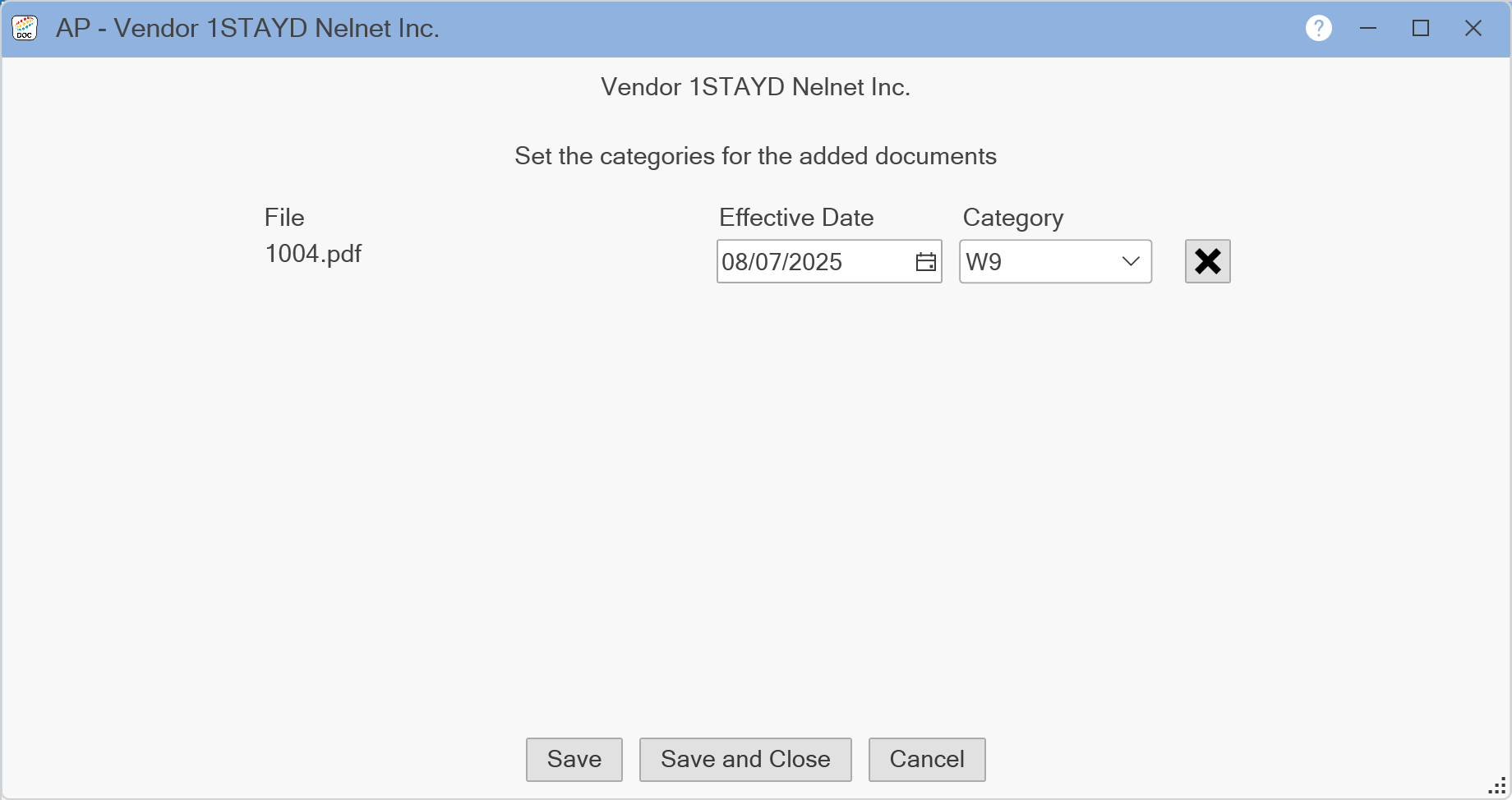This screenshot has width=1512, height=800.
Task: Remove 1004.pdf with the black X button
Action: pos(1207,262)
